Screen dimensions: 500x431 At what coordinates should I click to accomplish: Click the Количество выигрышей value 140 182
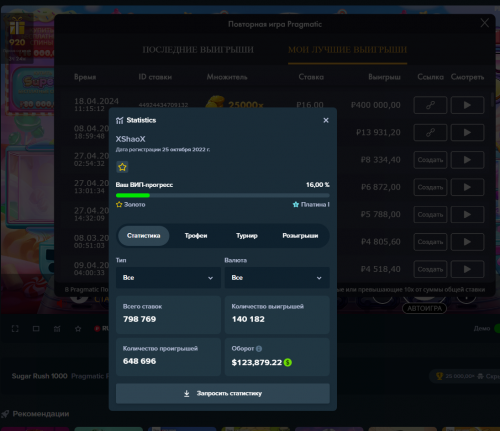tap(248, 319)
